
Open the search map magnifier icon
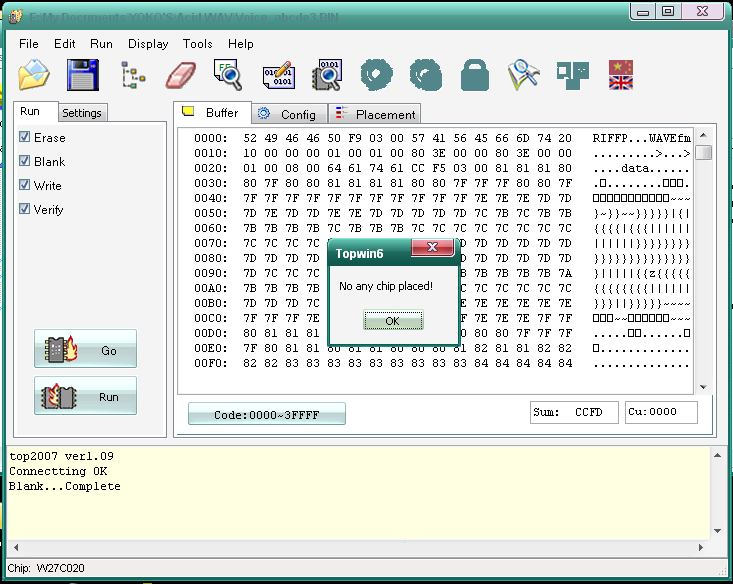(x=524, y=75)
